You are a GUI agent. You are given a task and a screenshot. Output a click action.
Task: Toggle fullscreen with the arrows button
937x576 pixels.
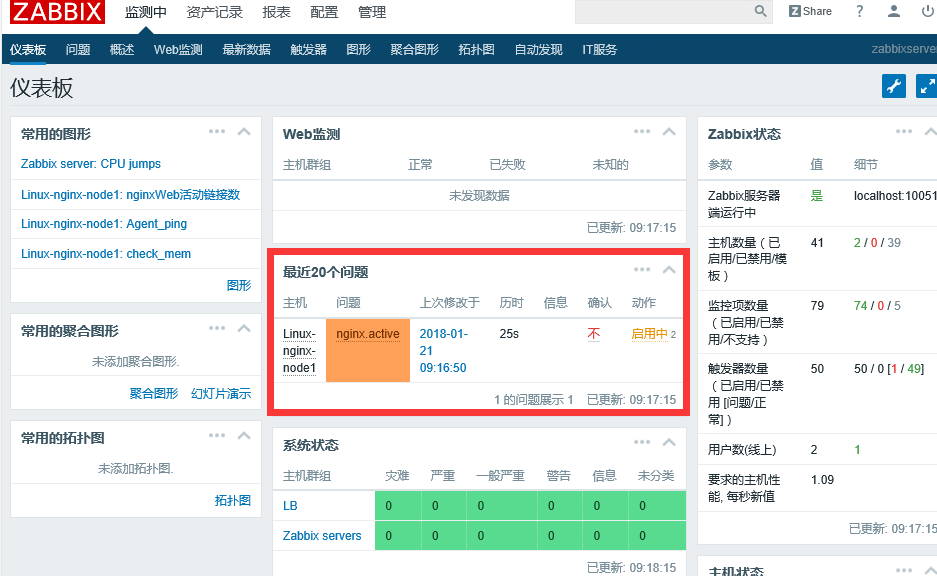click(x=927, y=87)
